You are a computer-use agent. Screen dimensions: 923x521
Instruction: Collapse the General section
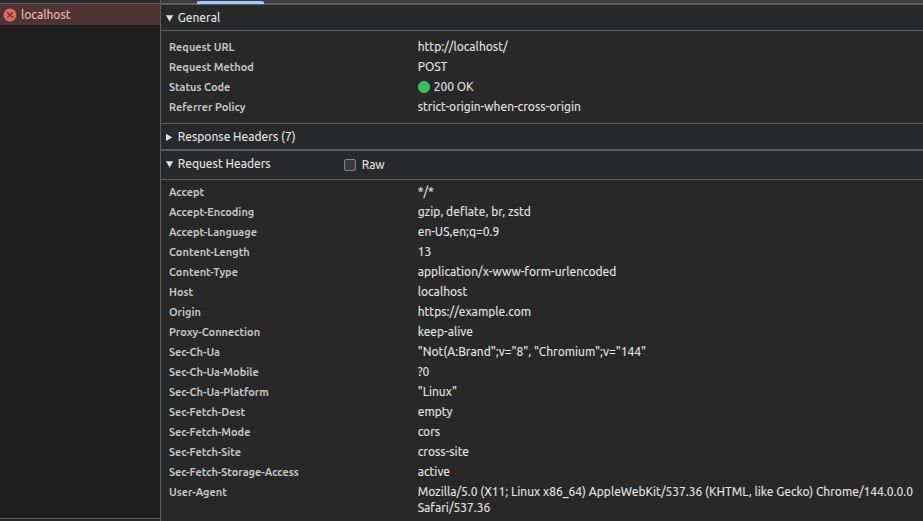(x=170, y=18)
